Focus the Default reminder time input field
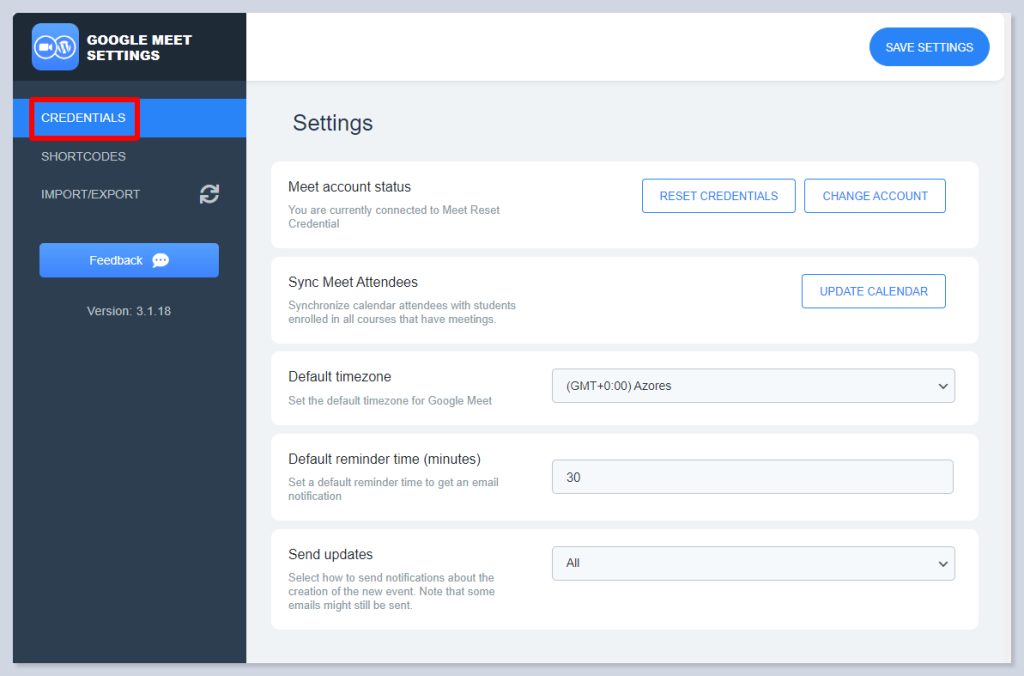 [x=752, y=477]
